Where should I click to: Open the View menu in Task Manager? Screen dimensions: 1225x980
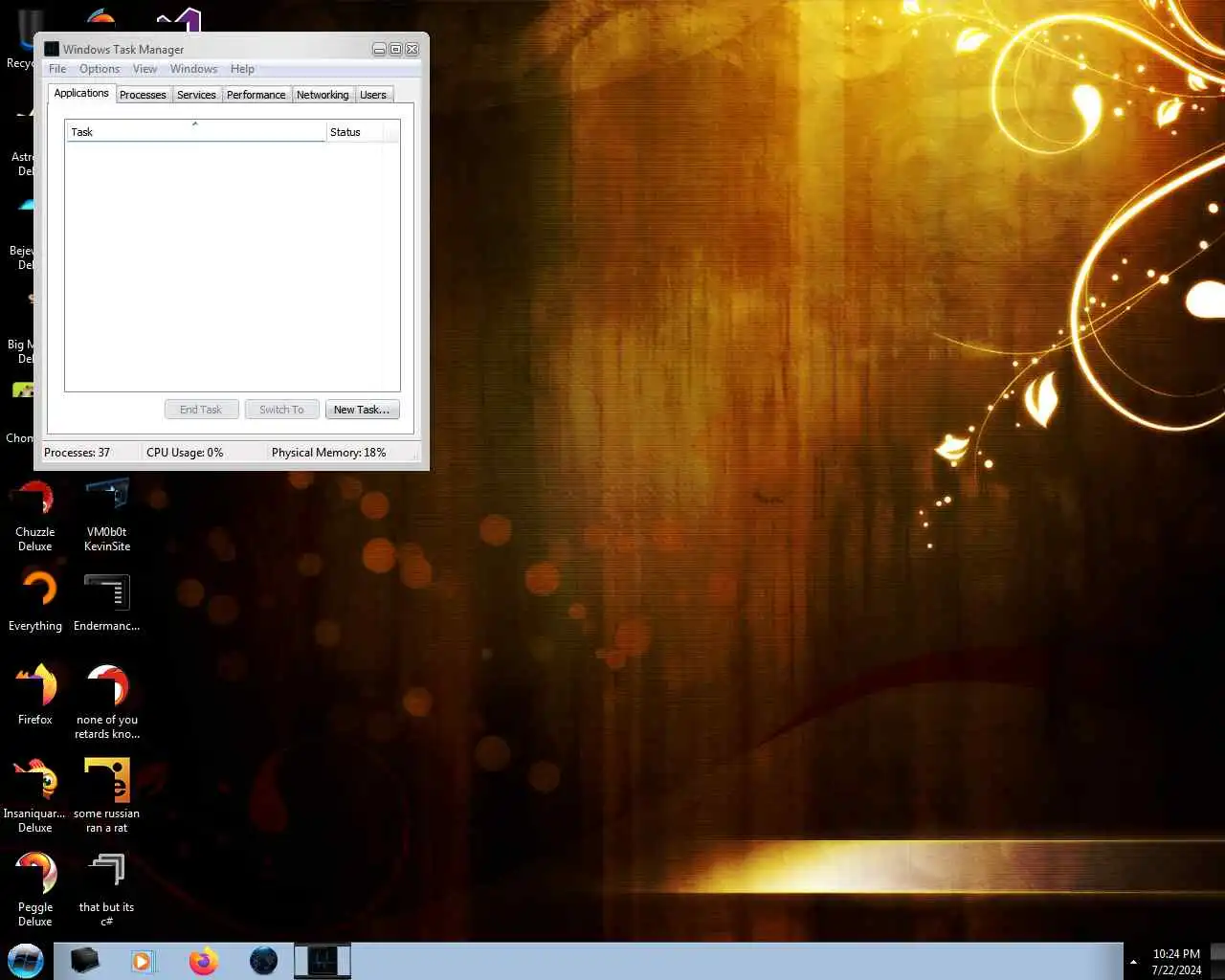[145, 69]
